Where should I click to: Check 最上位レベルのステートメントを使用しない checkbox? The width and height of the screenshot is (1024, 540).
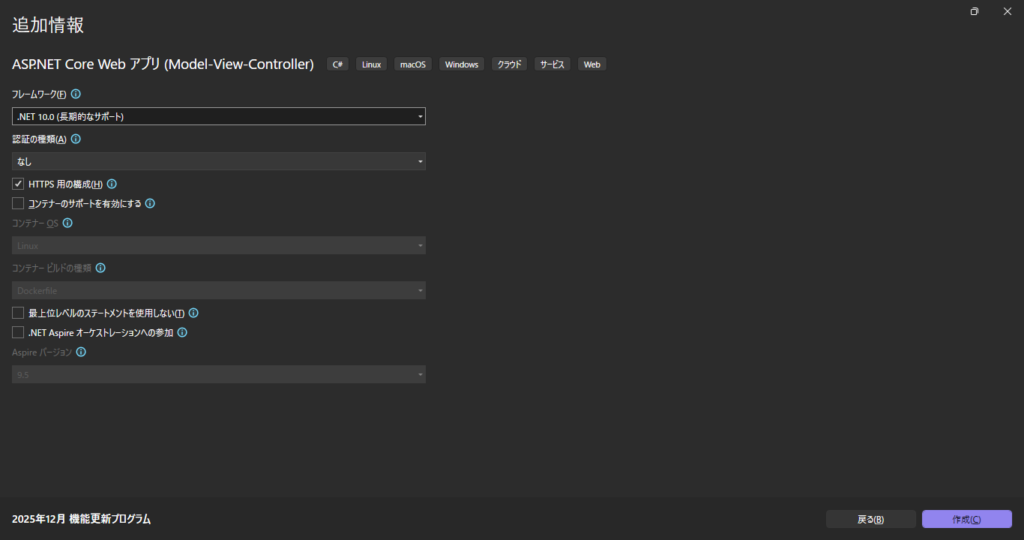pyautogui.click(x=18, y=313)
